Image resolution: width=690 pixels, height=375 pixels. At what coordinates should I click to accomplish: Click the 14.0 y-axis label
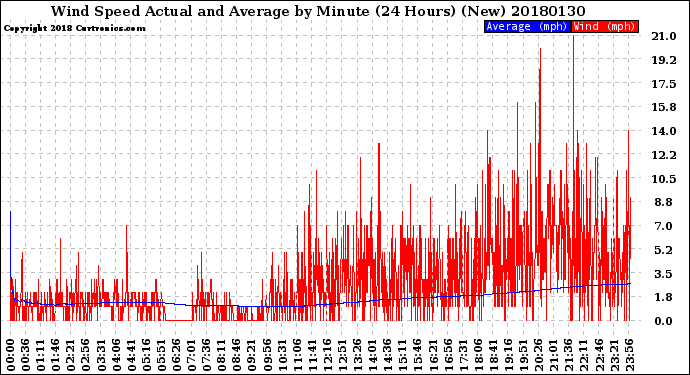click(x=664, y=131)
